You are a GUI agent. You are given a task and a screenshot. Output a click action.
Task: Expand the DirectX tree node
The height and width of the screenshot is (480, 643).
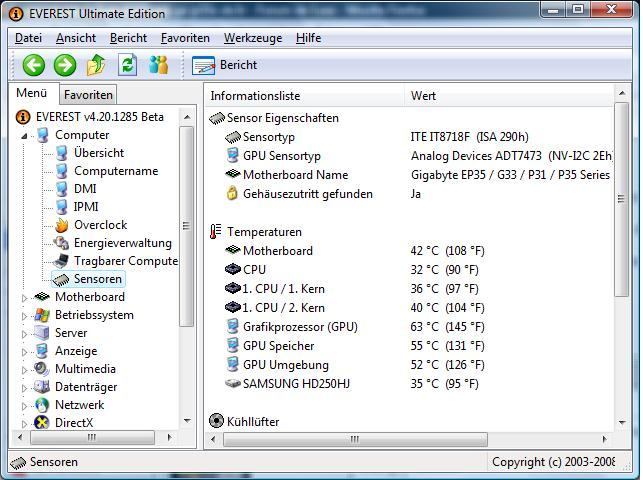24,423
